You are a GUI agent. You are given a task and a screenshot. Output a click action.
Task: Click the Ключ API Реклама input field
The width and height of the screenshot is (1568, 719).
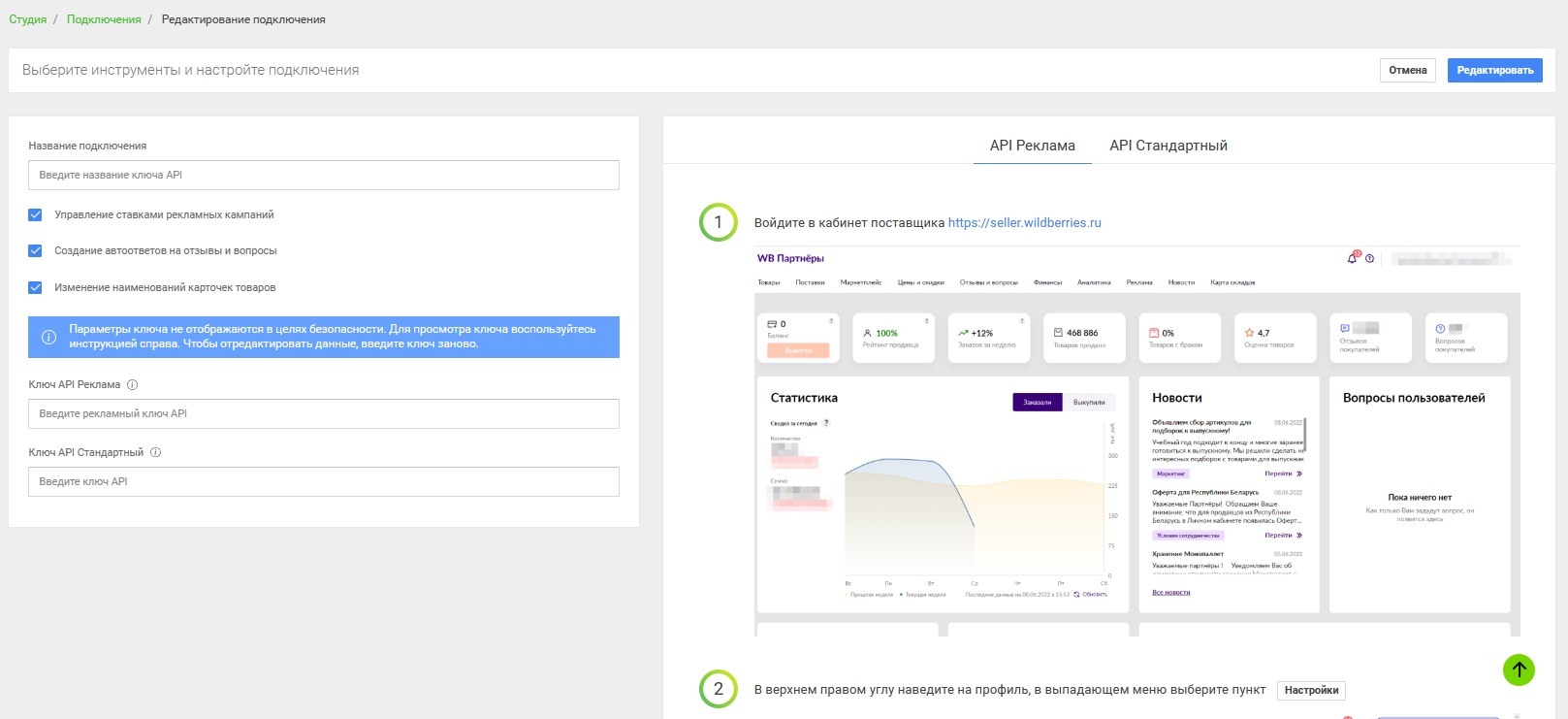[323, 414]
